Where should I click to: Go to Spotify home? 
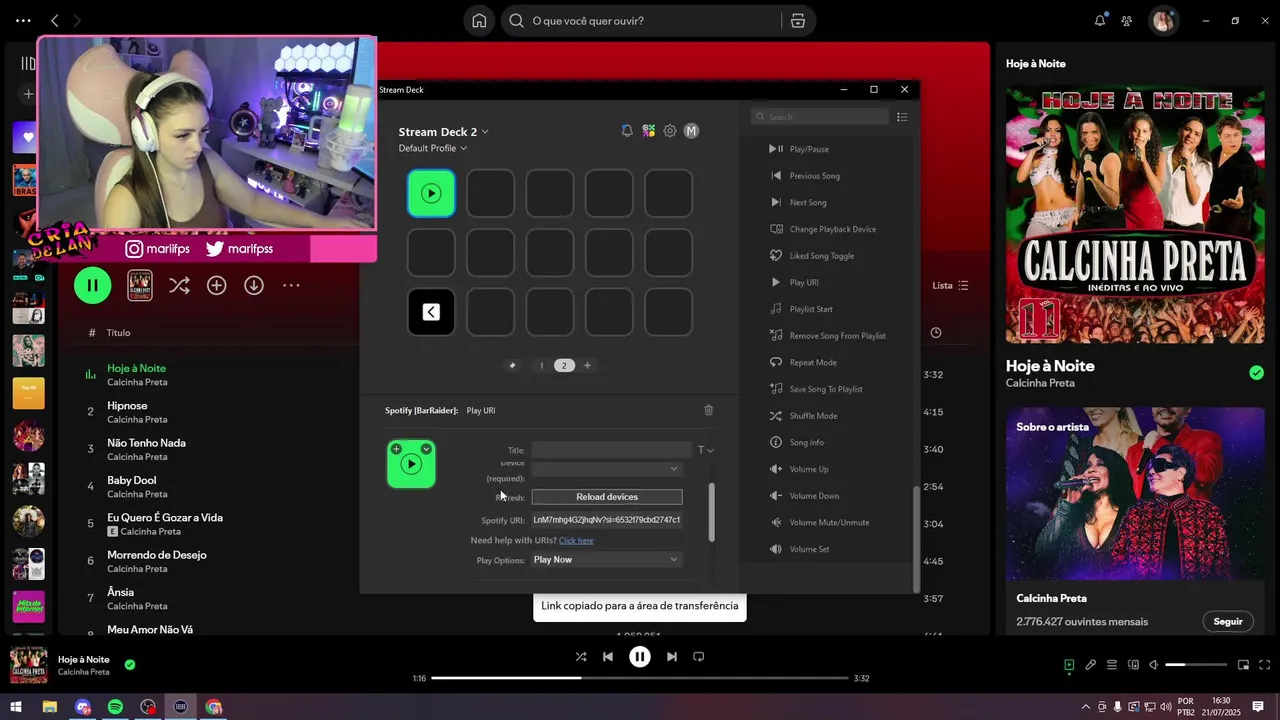tap(479, 21)
